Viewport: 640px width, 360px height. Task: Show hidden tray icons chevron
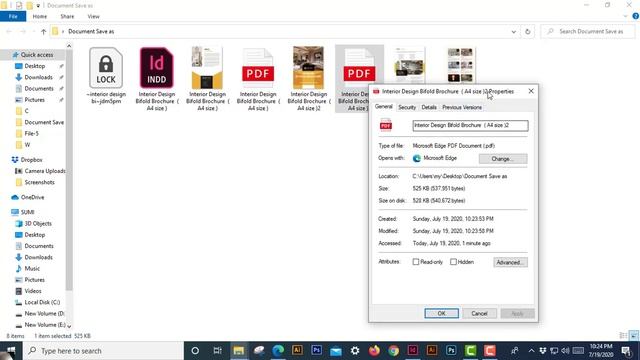531,351
